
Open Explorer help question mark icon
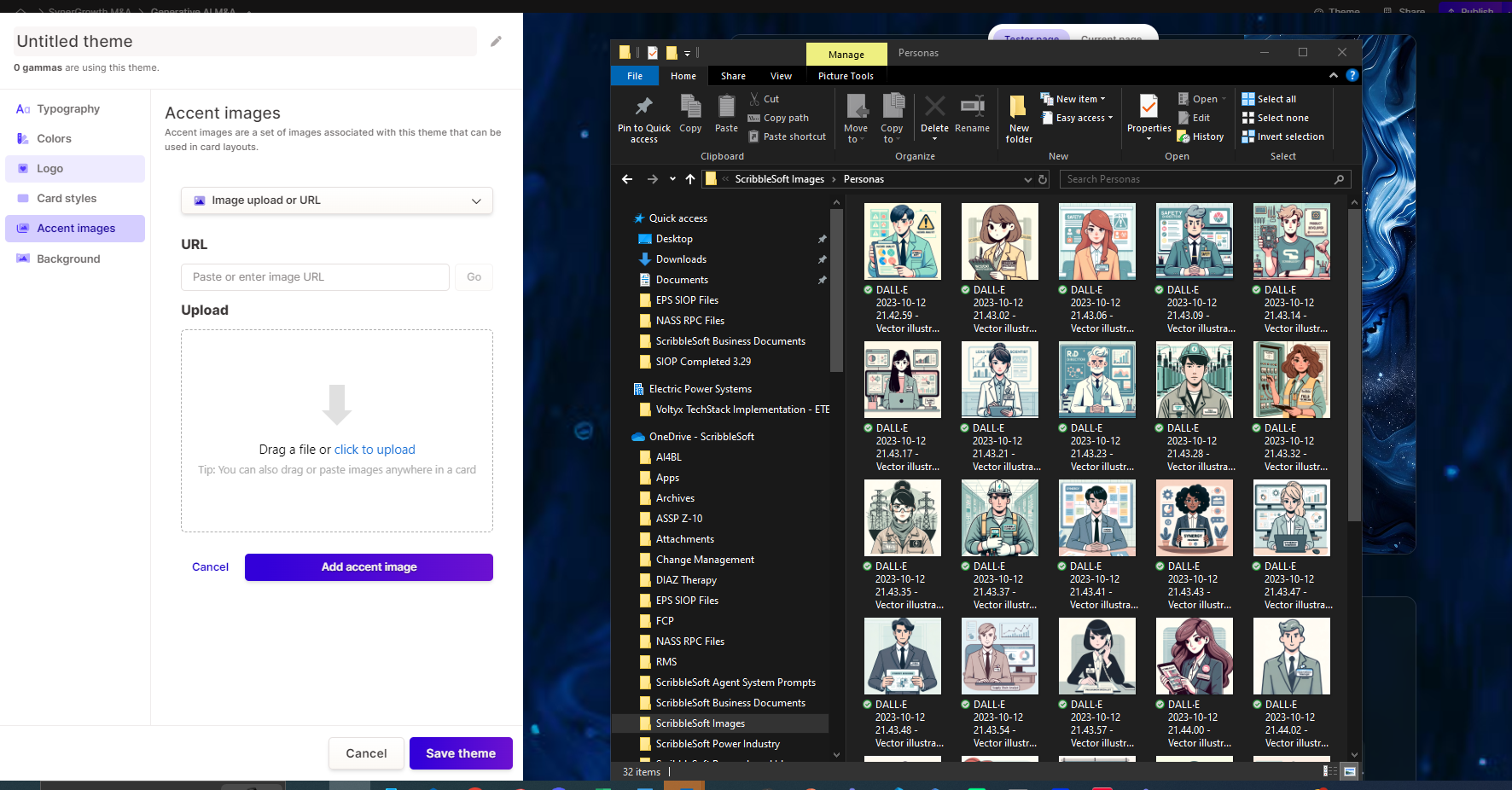pyautogui.click(x=1352, y=75)
